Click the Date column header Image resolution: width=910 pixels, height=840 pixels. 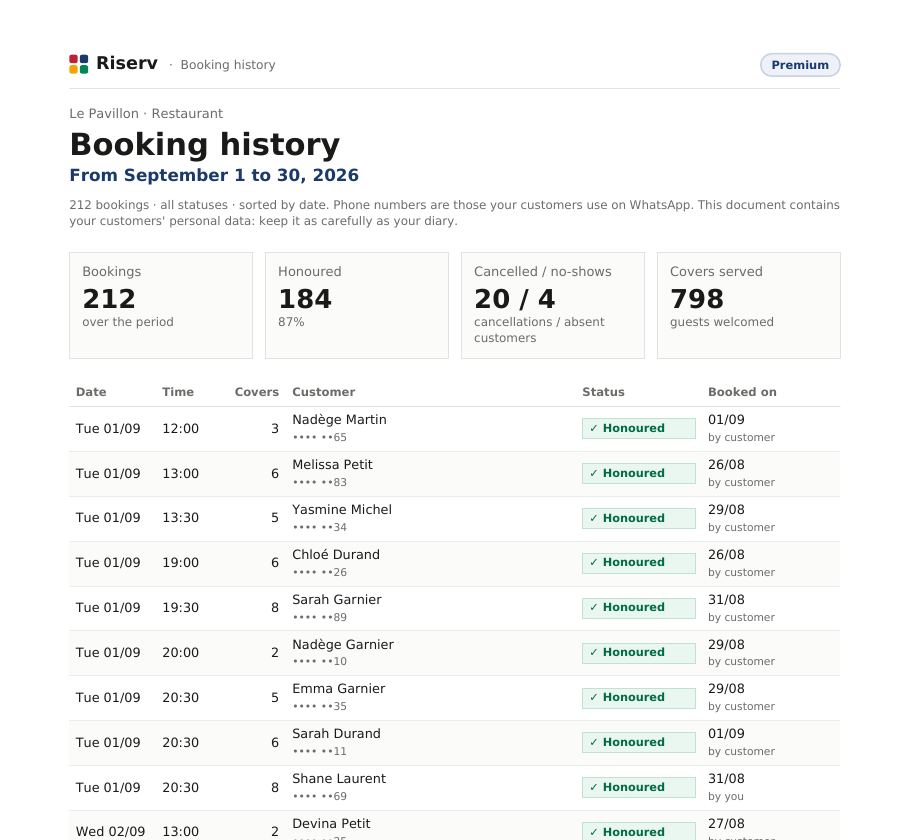click(x=91, y=392)
